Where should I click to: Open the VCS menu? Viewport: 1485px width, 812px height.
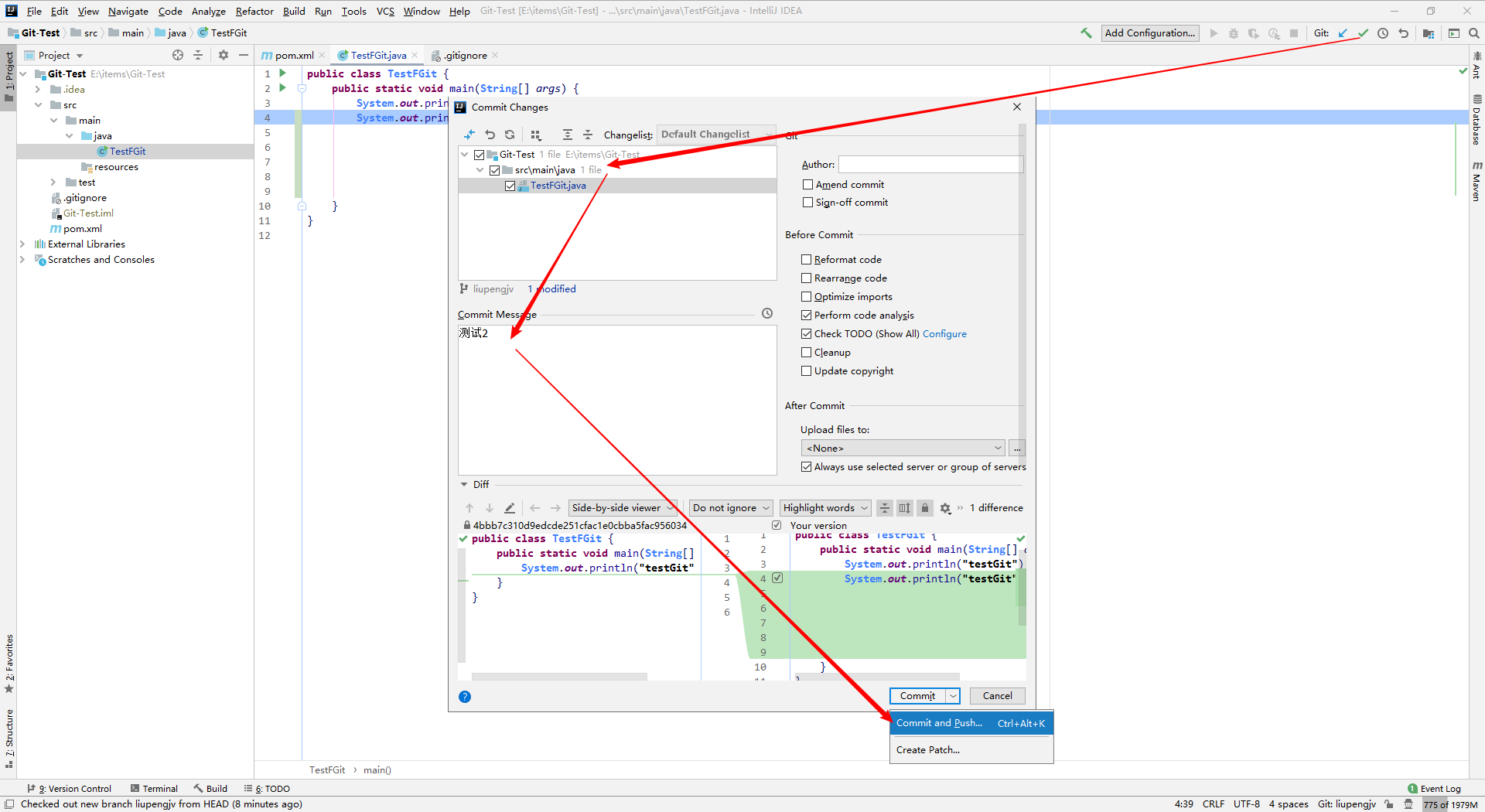[x=385, y=11]
